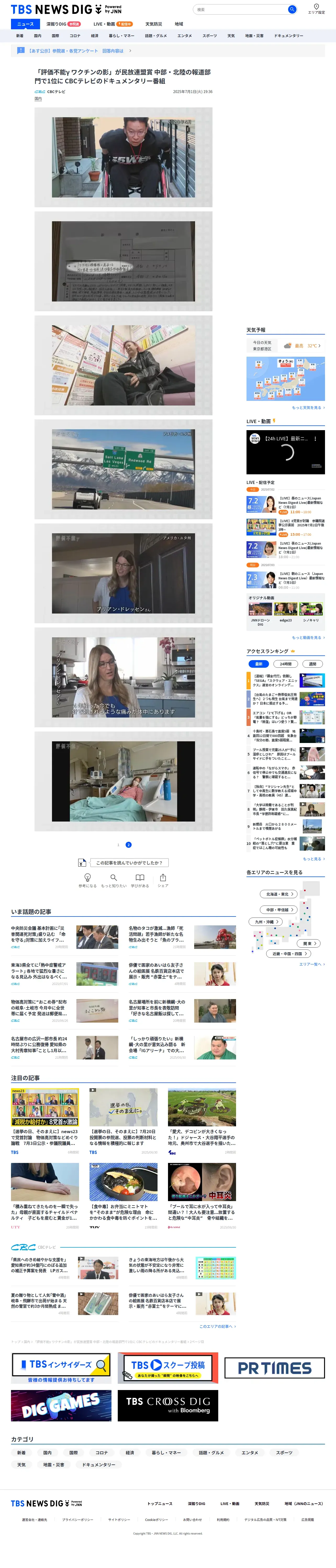Expand the 北海道・東北 area button
This screenshot has height=1568, width=336.
point(279,894)
